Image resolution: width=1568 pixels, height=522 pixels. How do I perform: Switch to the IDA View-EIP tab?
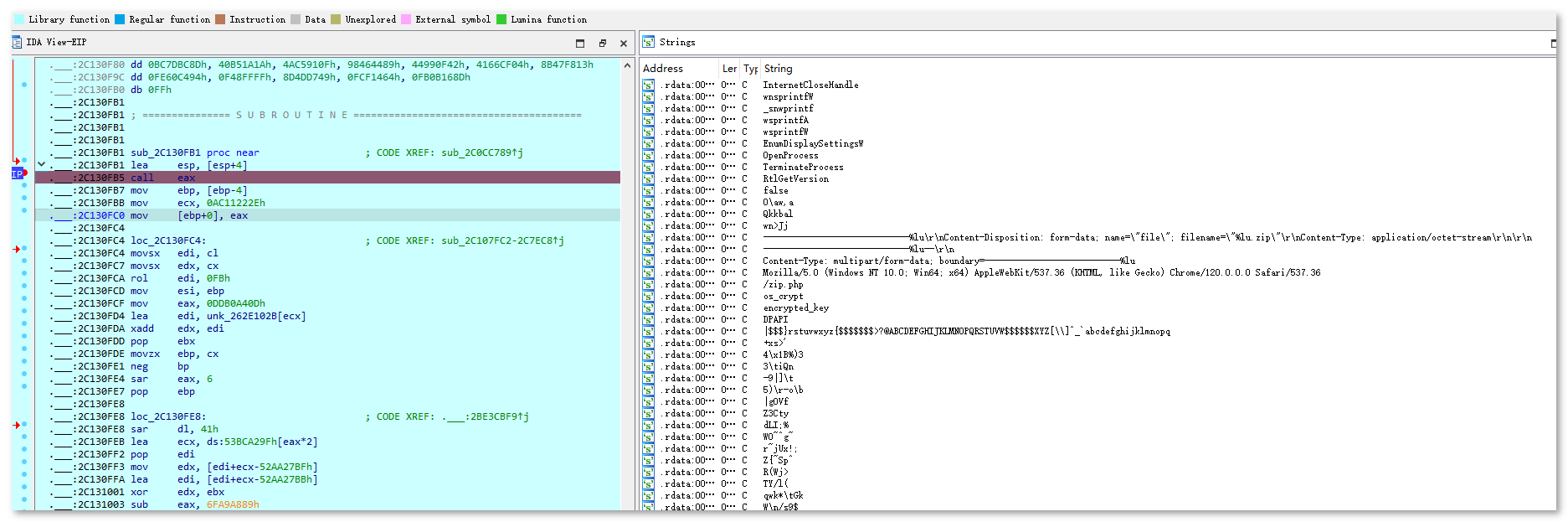click(x=56, y=42)
